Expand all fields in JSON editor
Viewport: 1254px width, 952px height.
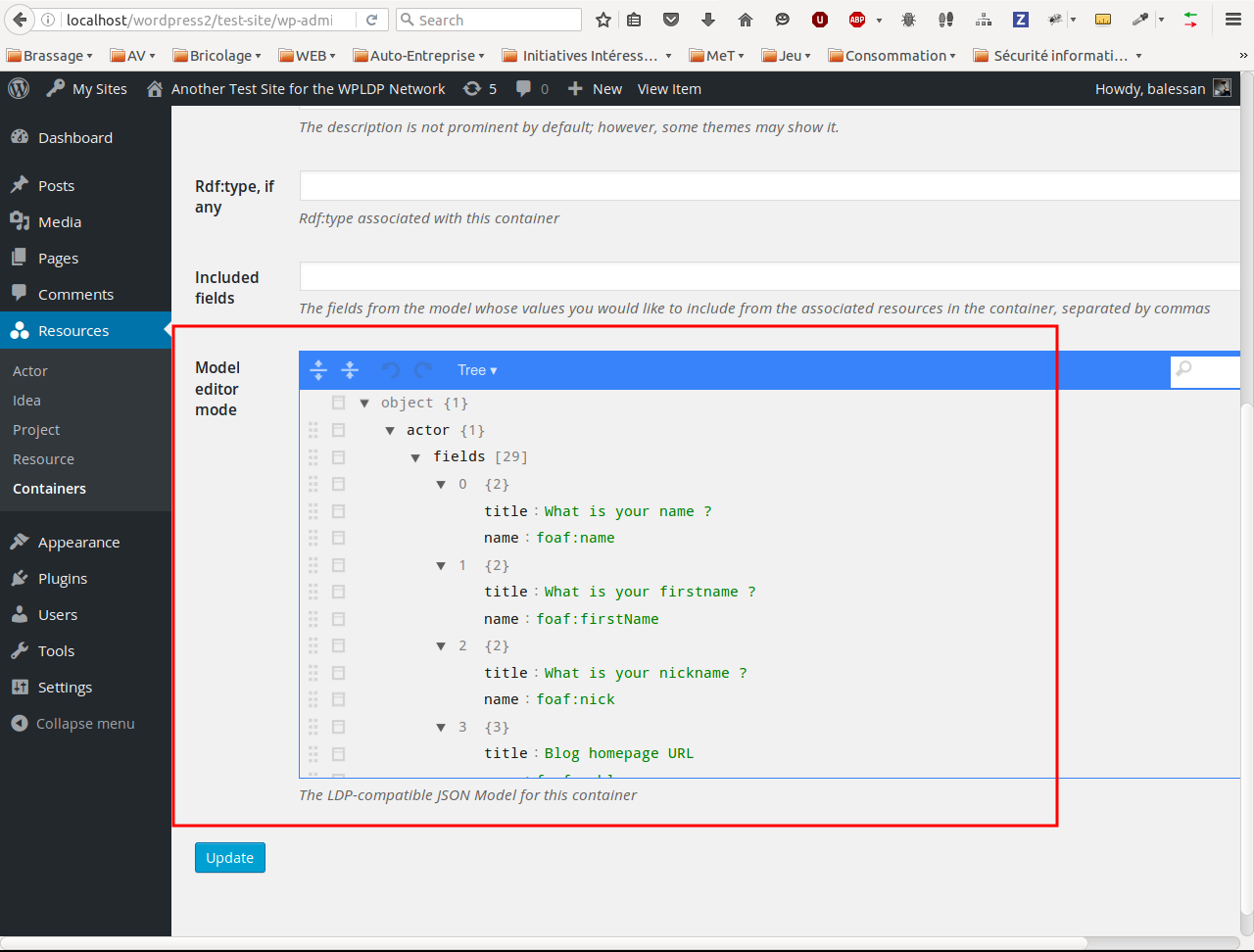point(318,370)
